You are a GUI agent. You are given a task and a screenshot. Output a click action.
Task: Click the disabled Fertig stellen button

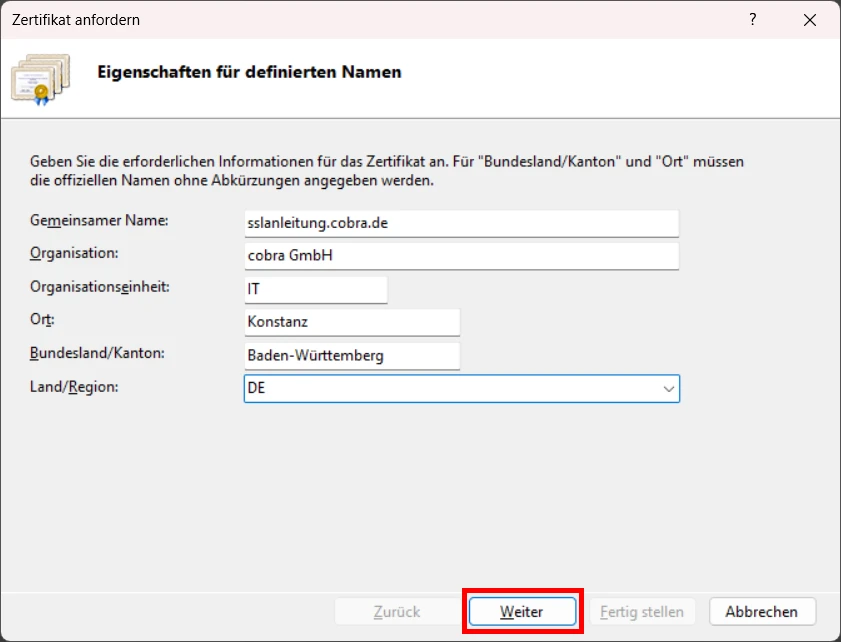[x=642, y=611]
